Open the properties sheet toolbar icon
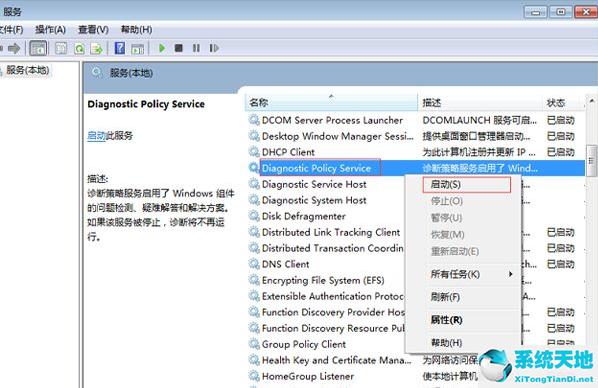Screen dimensions: 598x388 point(61,48)
